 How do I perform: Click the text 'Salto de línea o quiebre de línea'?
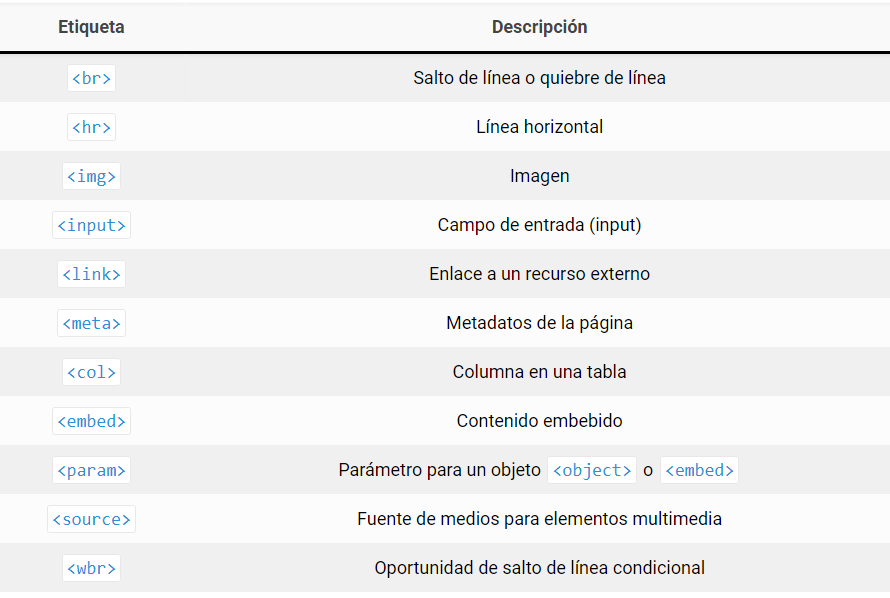[539, 78]
